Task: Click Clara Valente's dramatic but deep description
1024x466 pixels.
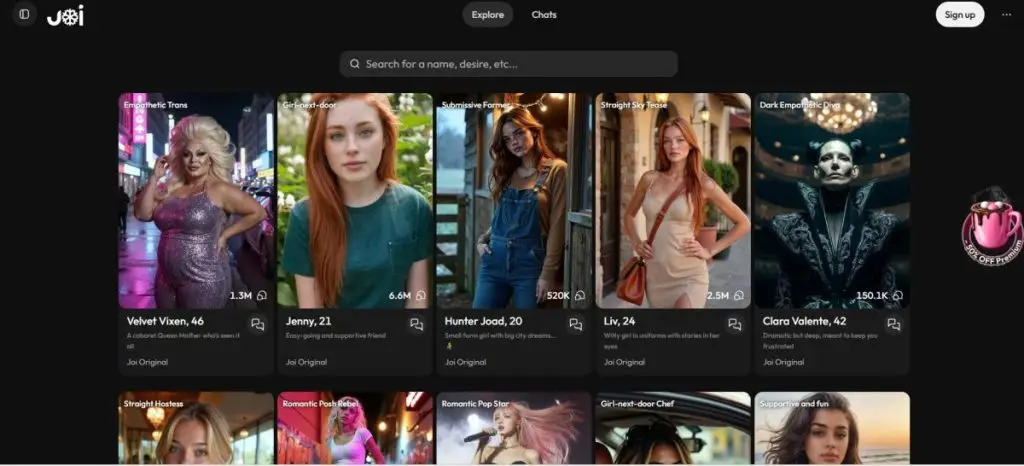Action: (x=820, y=341)
